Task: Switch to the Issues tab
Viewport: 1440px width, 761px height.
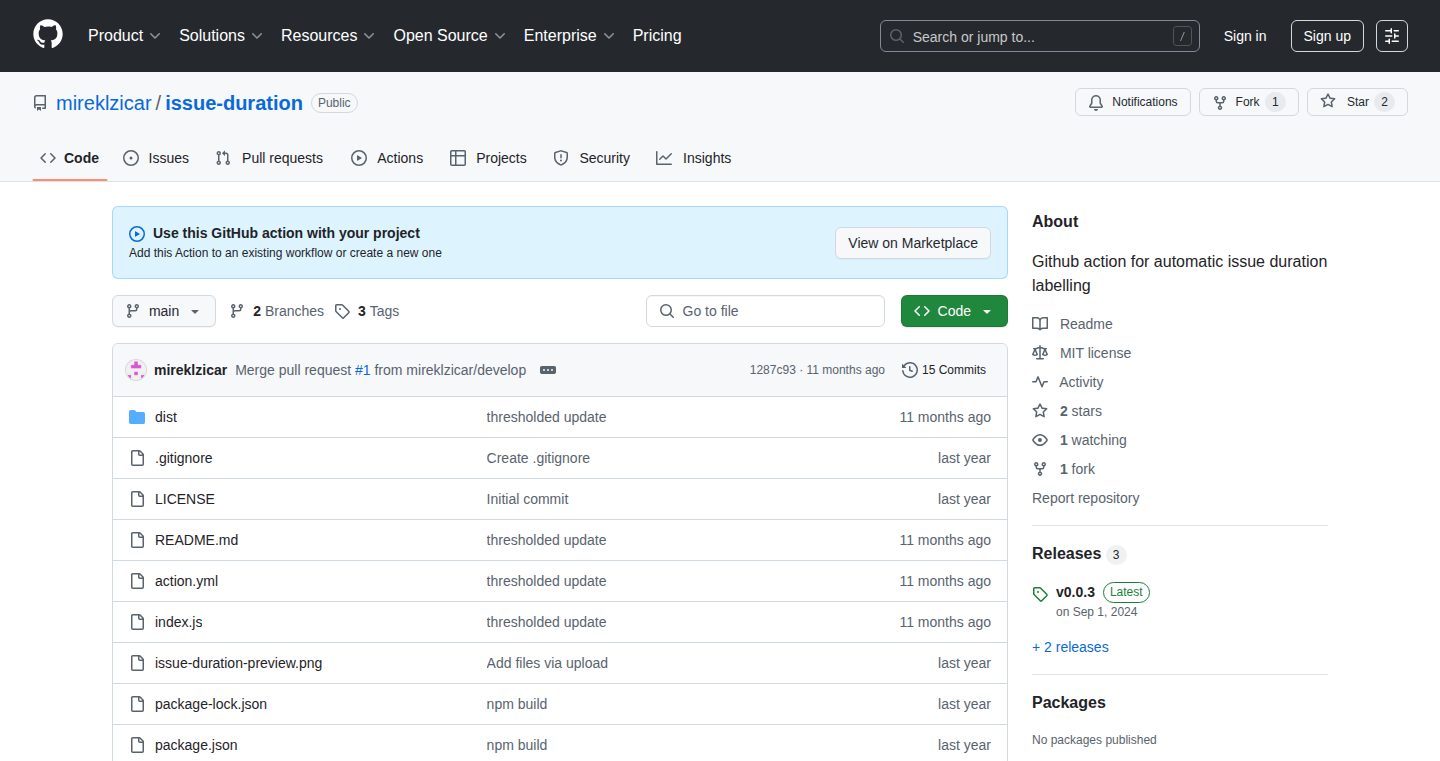Action: pos(156,158)
